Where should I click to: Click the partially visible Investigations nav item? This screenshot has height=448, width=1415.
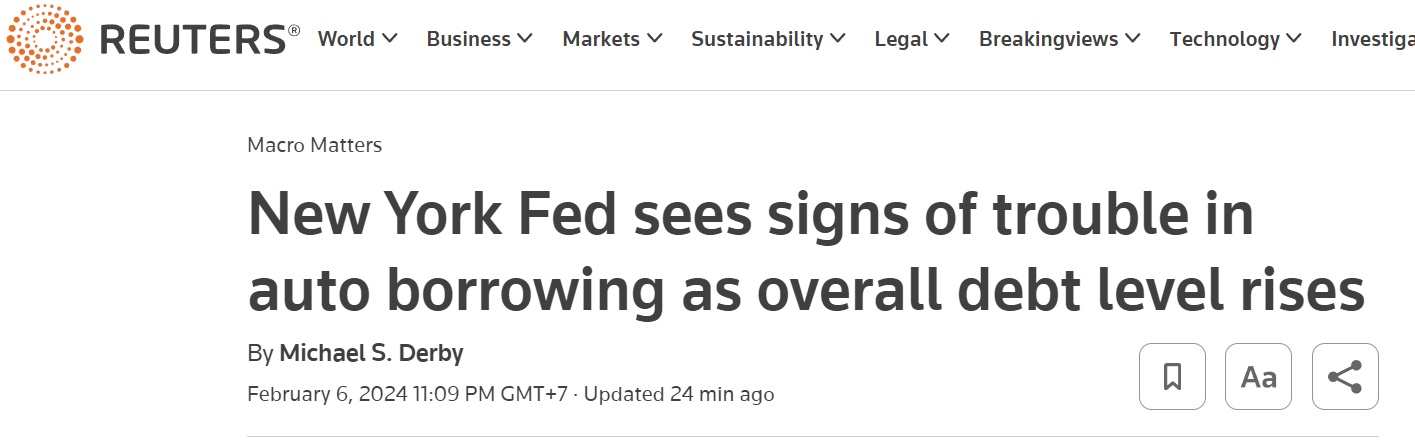1372,39
